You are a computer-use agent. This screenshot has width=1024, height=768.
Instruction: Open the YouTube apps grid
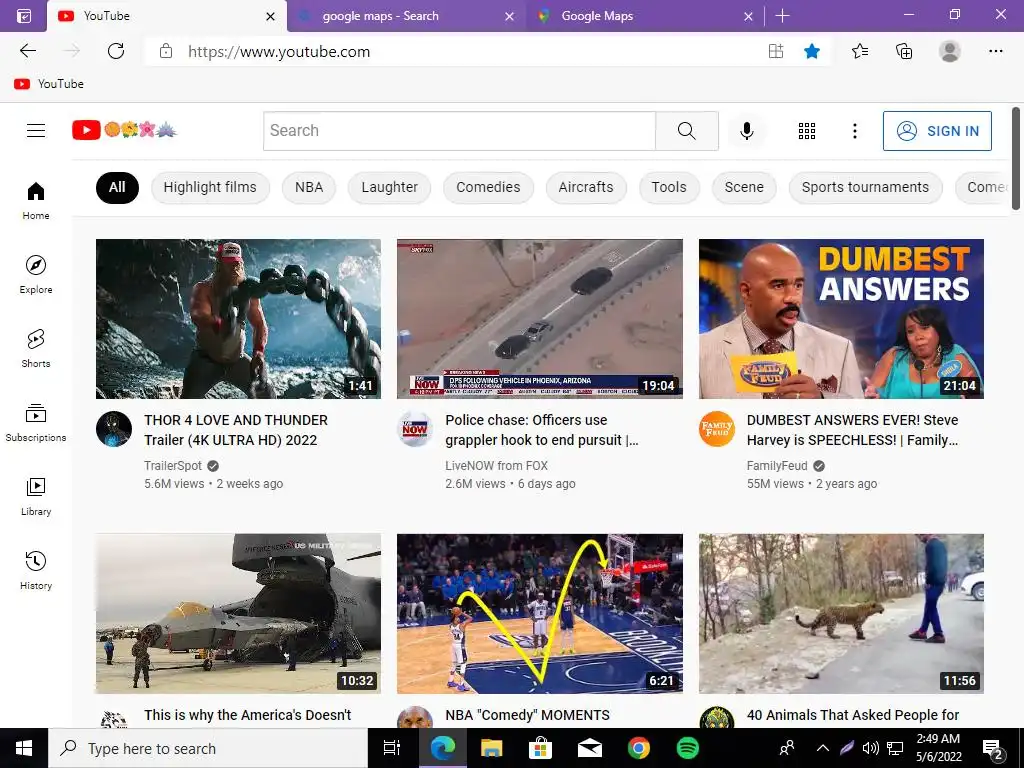click(x=807, y=131)
